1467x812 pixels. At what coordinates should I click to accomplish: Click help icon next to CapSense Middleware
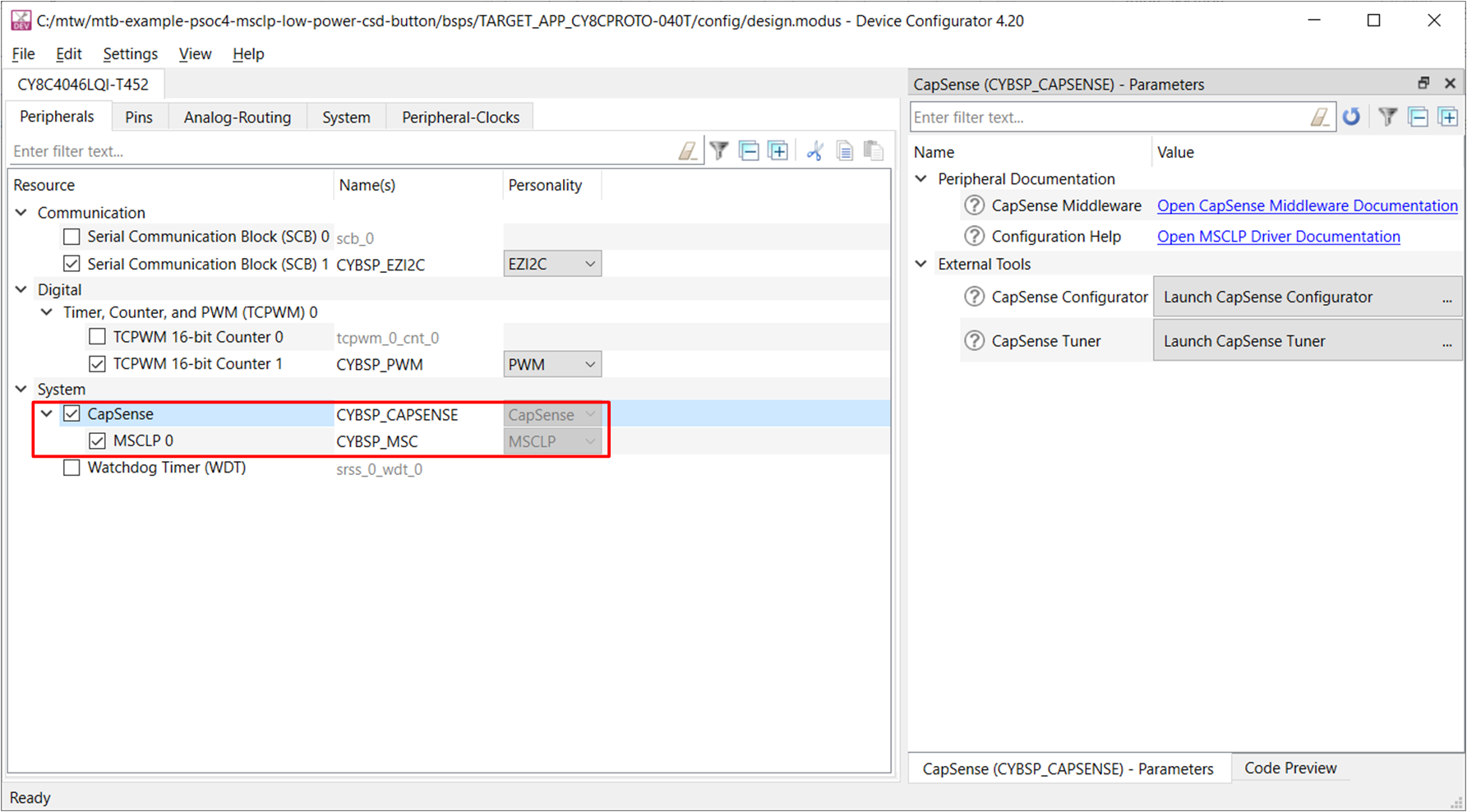974,205
